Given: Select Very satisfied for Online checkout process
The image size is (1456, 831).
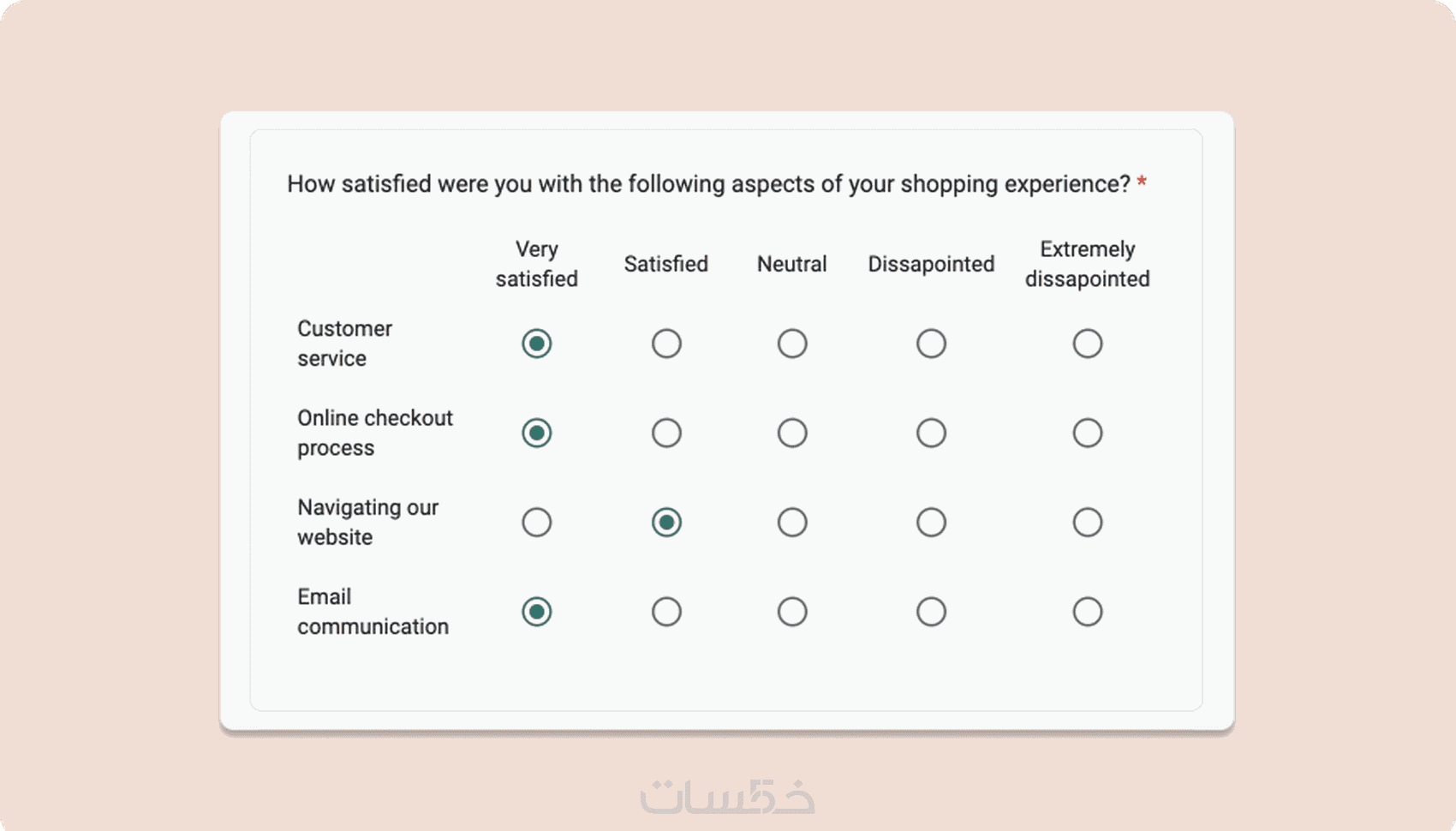Looking at the screenshot, I should tap(537, 433).
